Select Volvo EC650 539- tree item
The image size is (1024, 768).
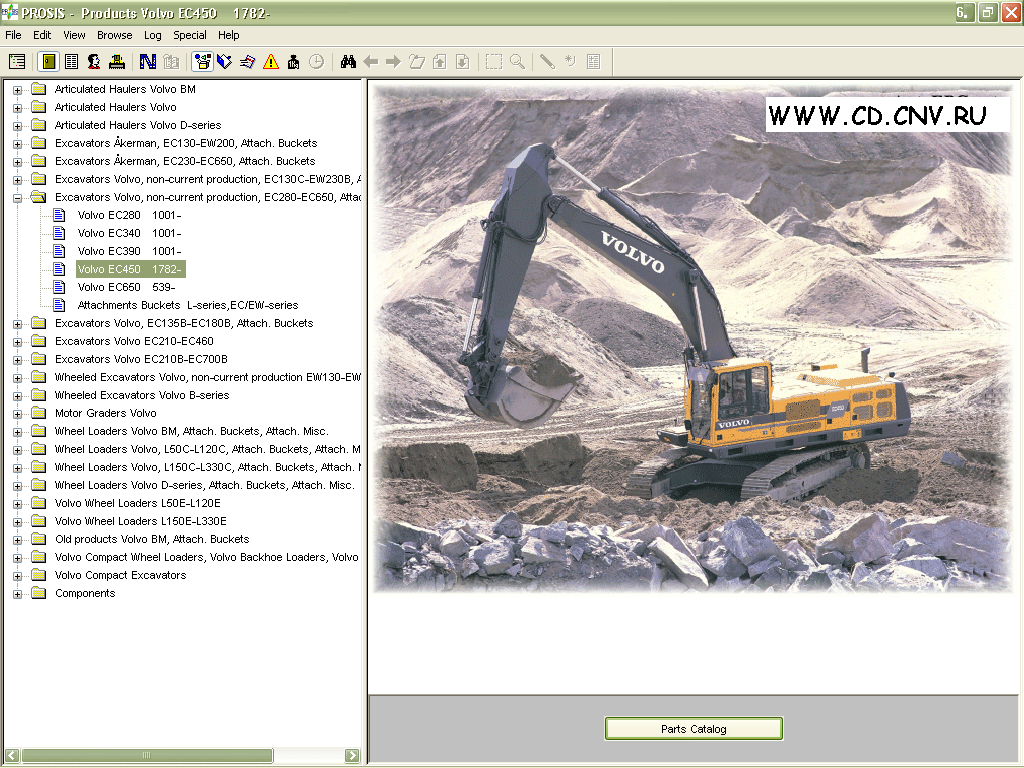[127, 287]
